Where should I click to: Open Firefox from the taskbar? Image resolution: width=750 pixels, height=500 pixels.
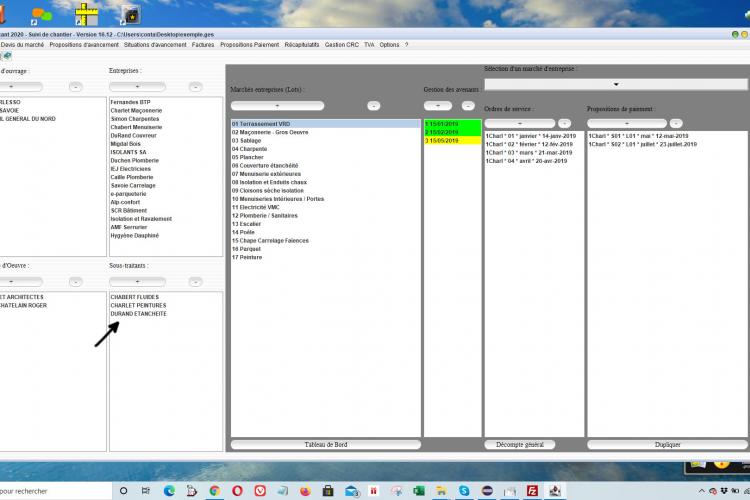pos(305,491)
